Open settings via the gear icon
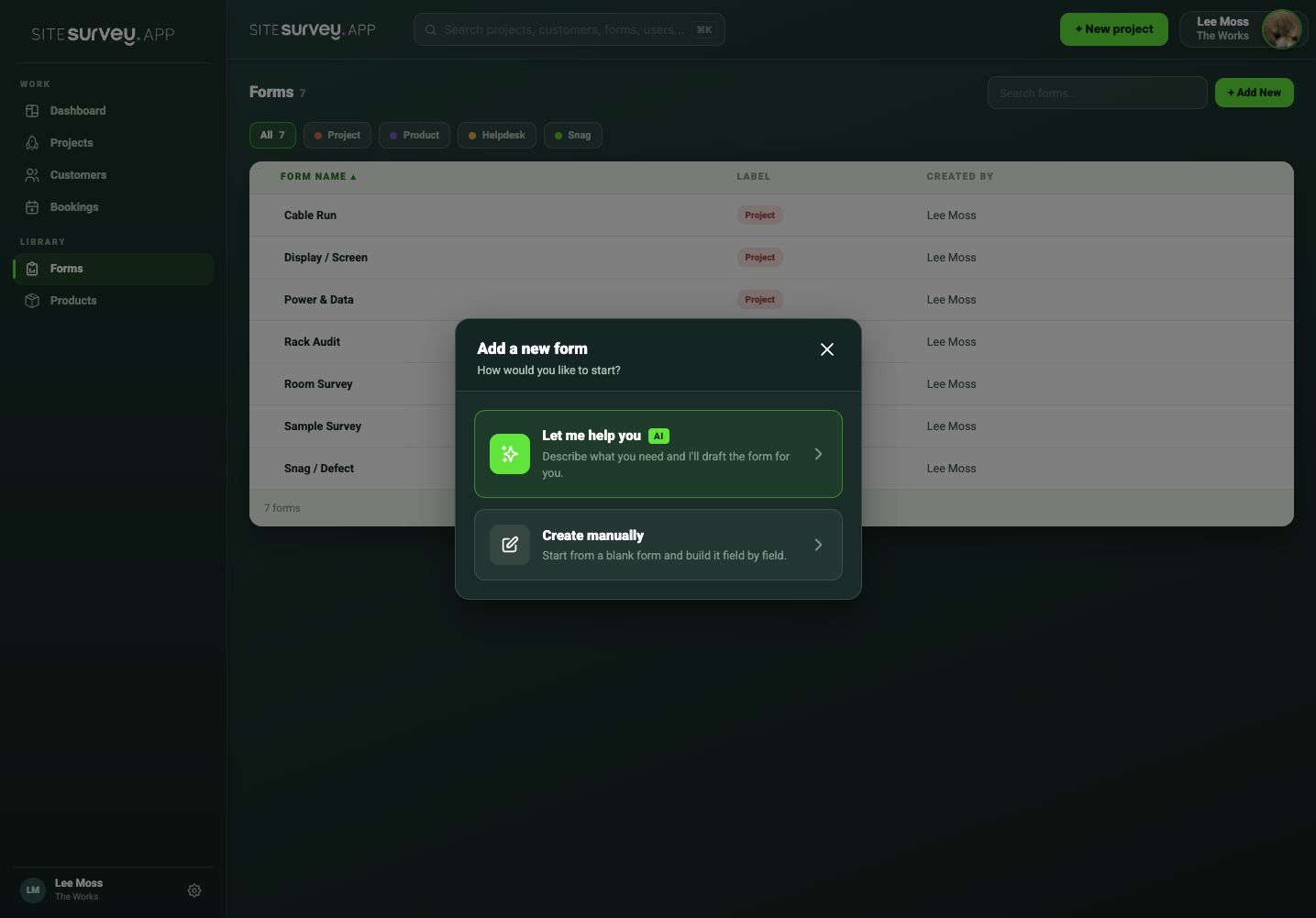1316x918 pixels. click(194, 890)
